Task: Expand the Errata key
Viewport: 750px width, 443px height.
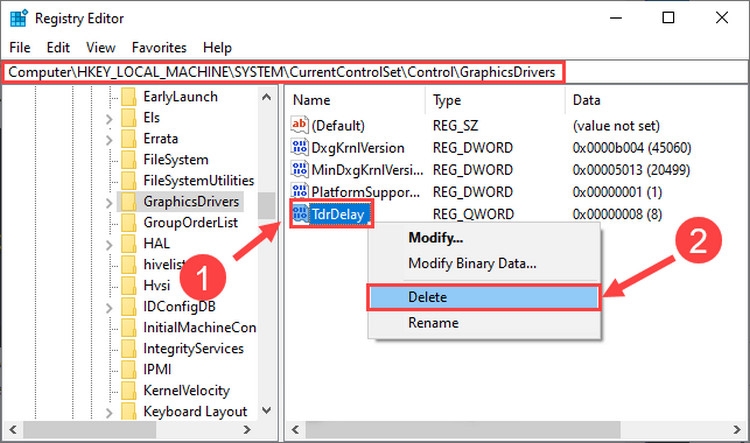Action: tap(109, 140)
